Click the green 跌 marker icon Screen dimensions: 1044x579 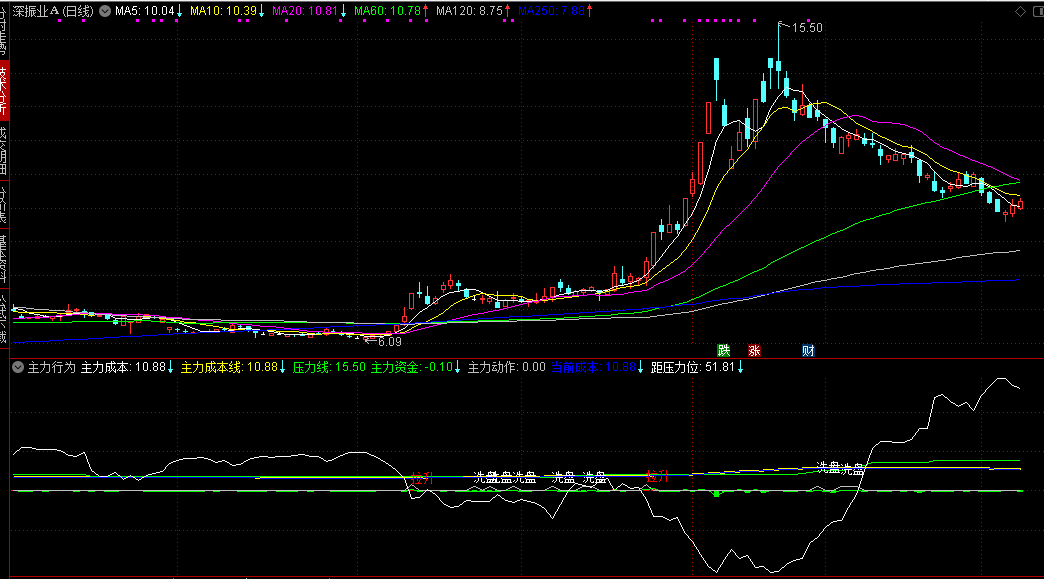[724, 351]
